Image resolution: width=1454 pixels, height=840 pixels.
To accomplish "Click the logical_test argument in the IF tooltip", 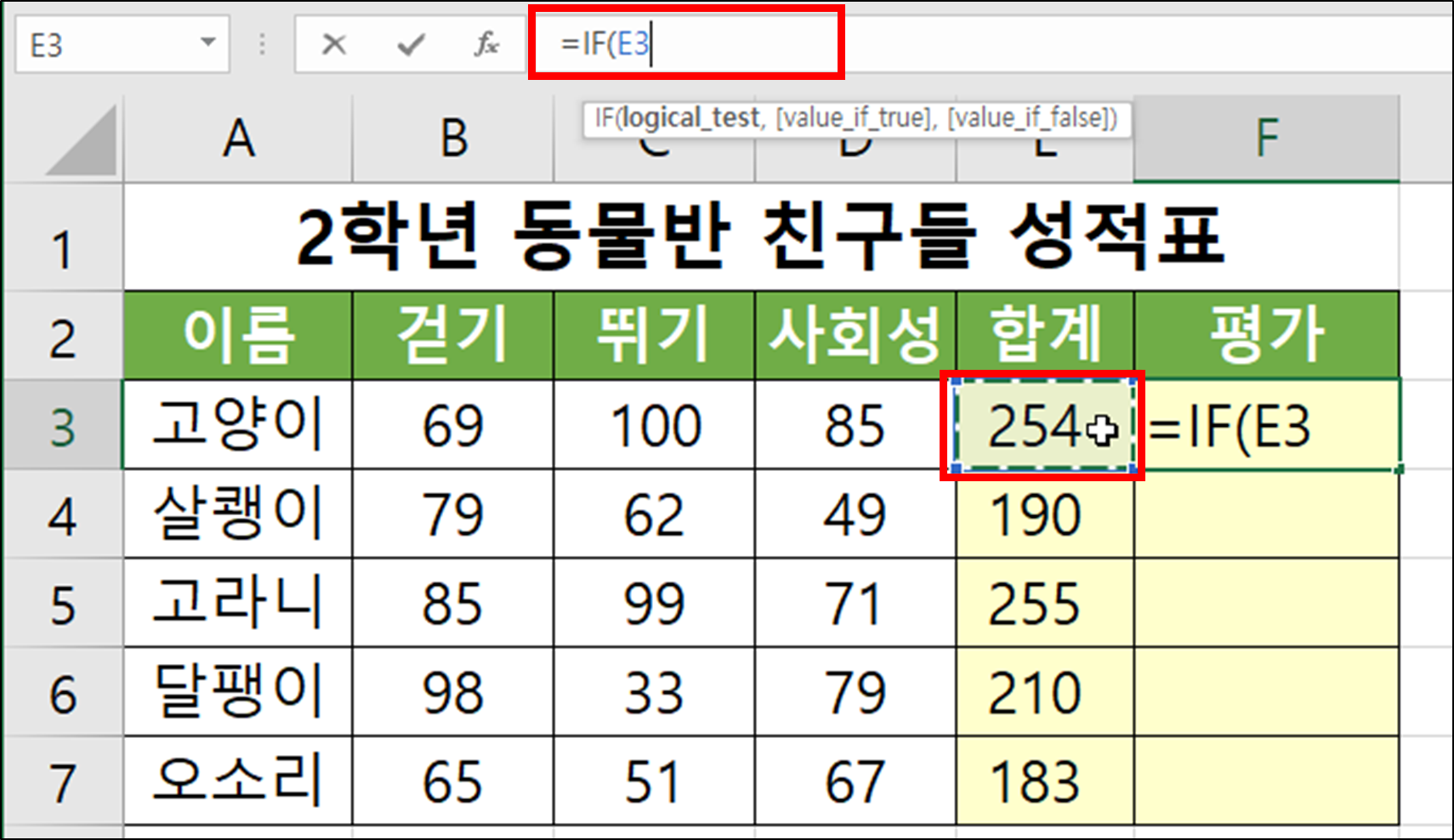I will (x=689, y=119).
